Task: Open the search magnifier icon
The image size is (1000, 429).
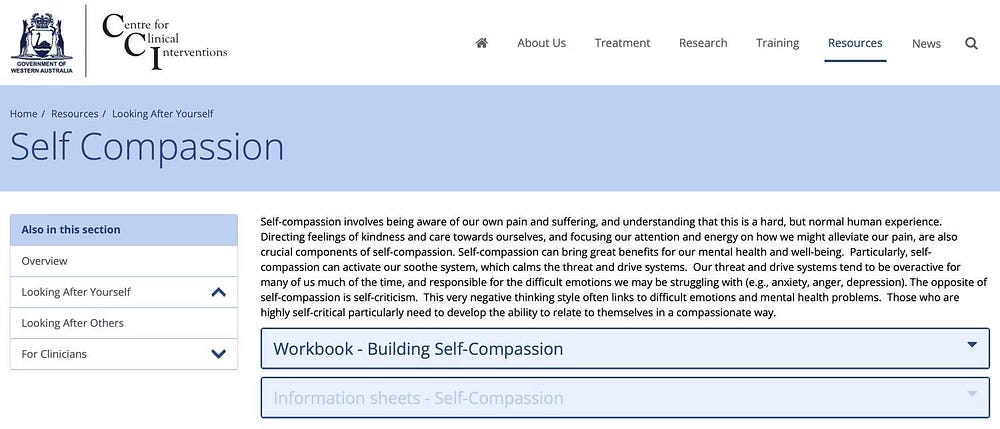Action: 971,43
